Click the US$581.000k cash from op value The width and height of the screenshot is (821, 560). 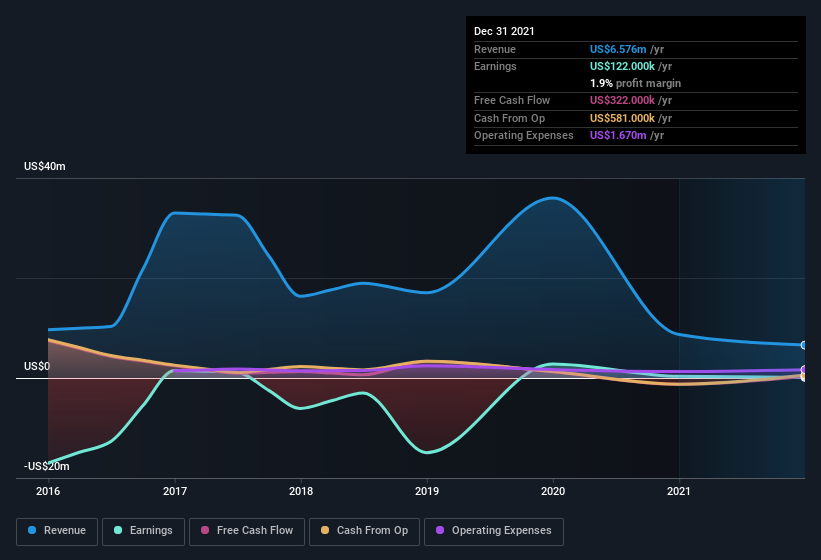(622, 118)
